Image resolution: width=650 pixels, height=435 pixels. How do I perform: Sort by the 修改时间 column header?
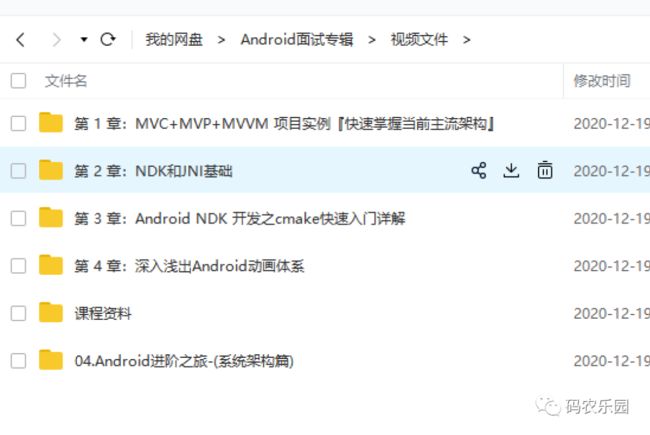pos(602,81)
